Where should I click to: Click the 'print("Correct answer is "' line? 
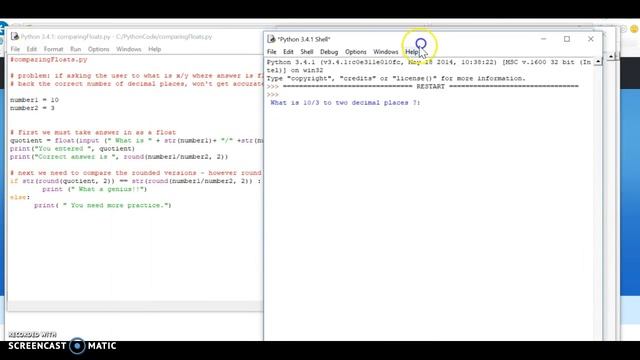coord(119,157)
